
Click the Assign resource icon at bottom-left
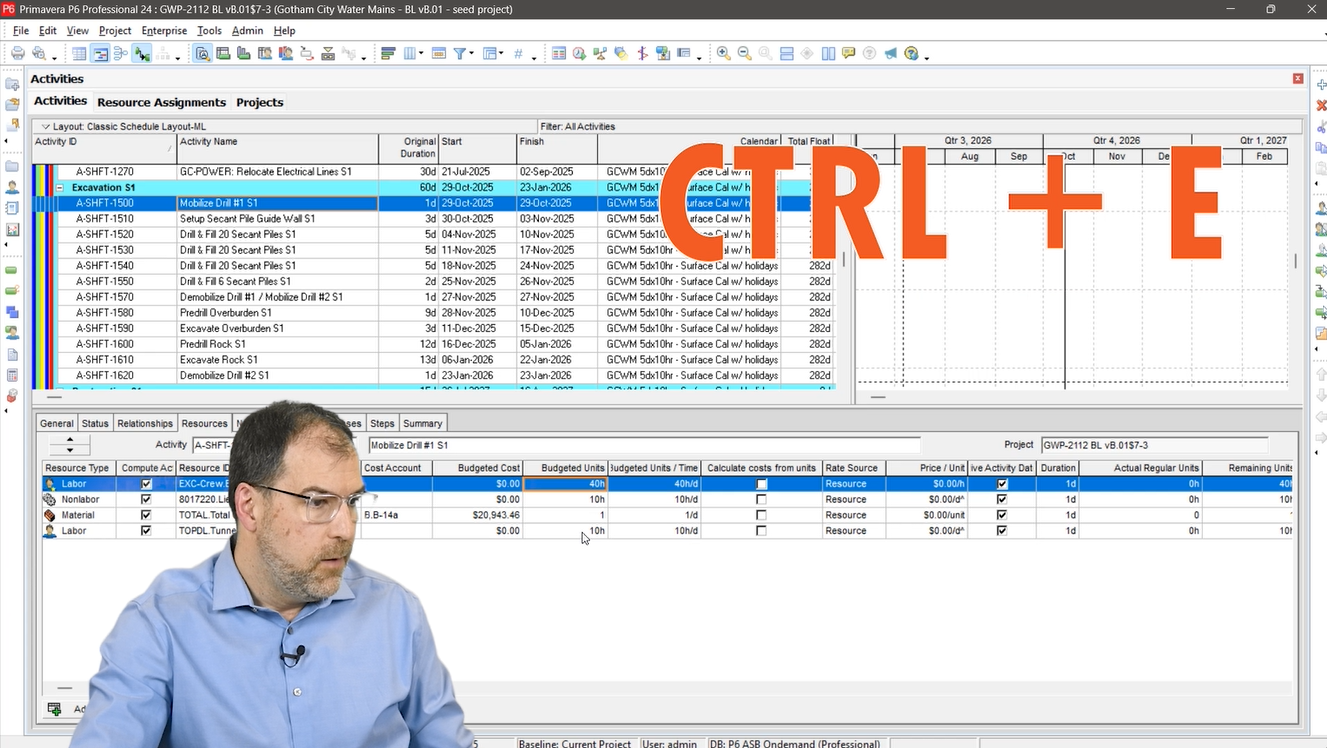[x=54, y=709]
